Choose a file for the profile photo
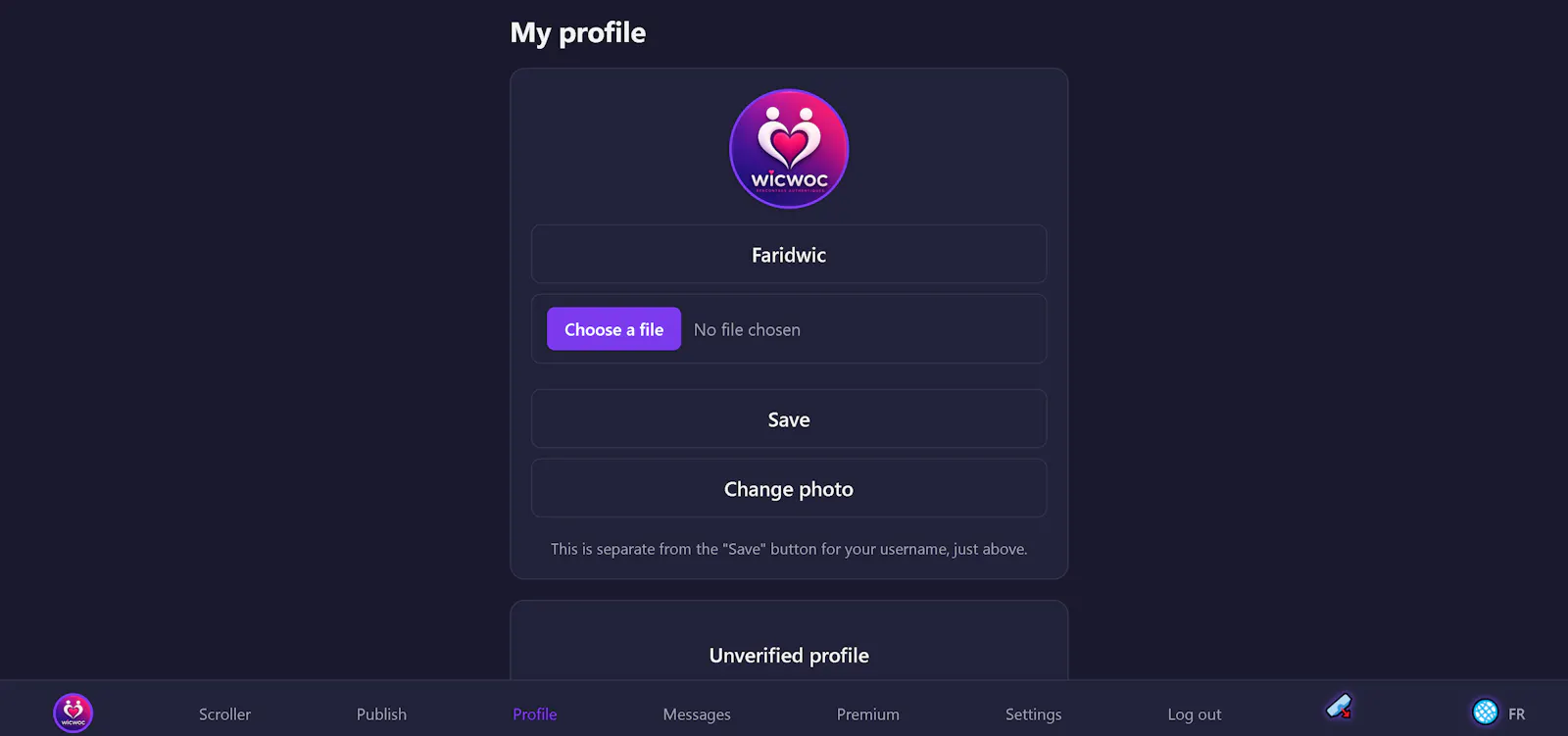Viewport: 1568px width, 736px height. click(x=613, y=329)
